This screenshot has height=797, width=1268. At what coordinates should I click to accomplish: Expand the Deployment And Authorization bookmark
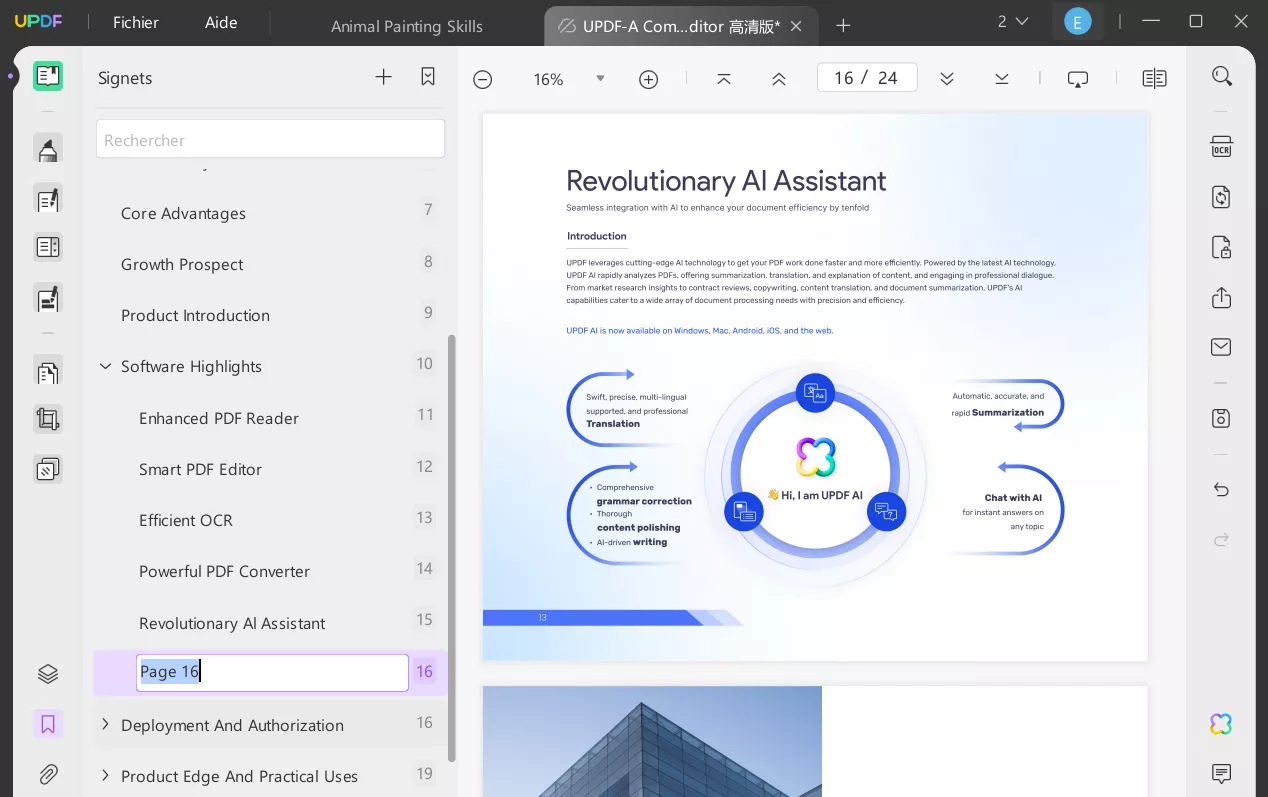point(105,724)
